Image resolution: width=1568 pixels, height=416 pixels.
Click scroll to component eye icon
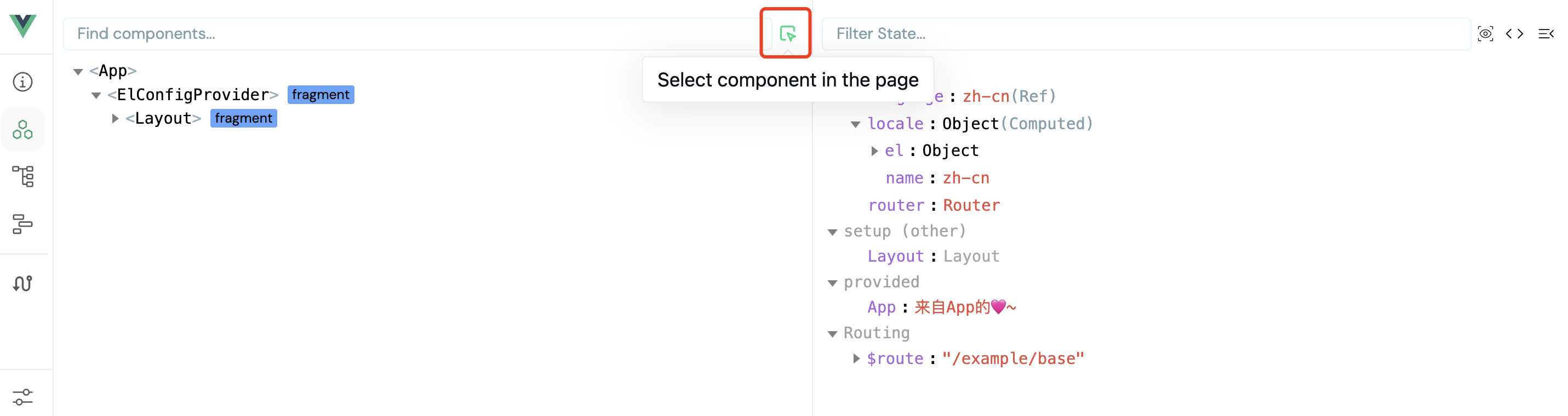point(1485,34)
